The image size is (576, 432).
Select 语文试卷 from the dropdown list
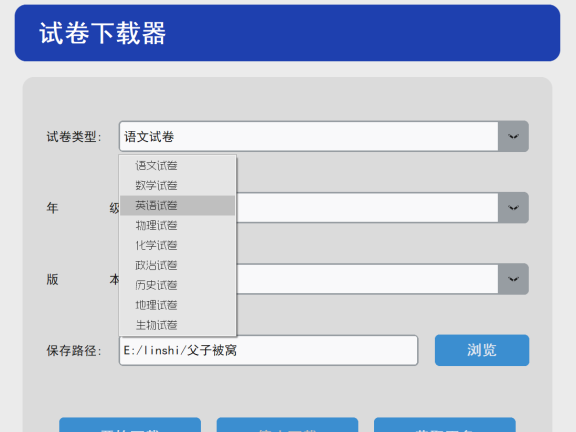point(177,166)
